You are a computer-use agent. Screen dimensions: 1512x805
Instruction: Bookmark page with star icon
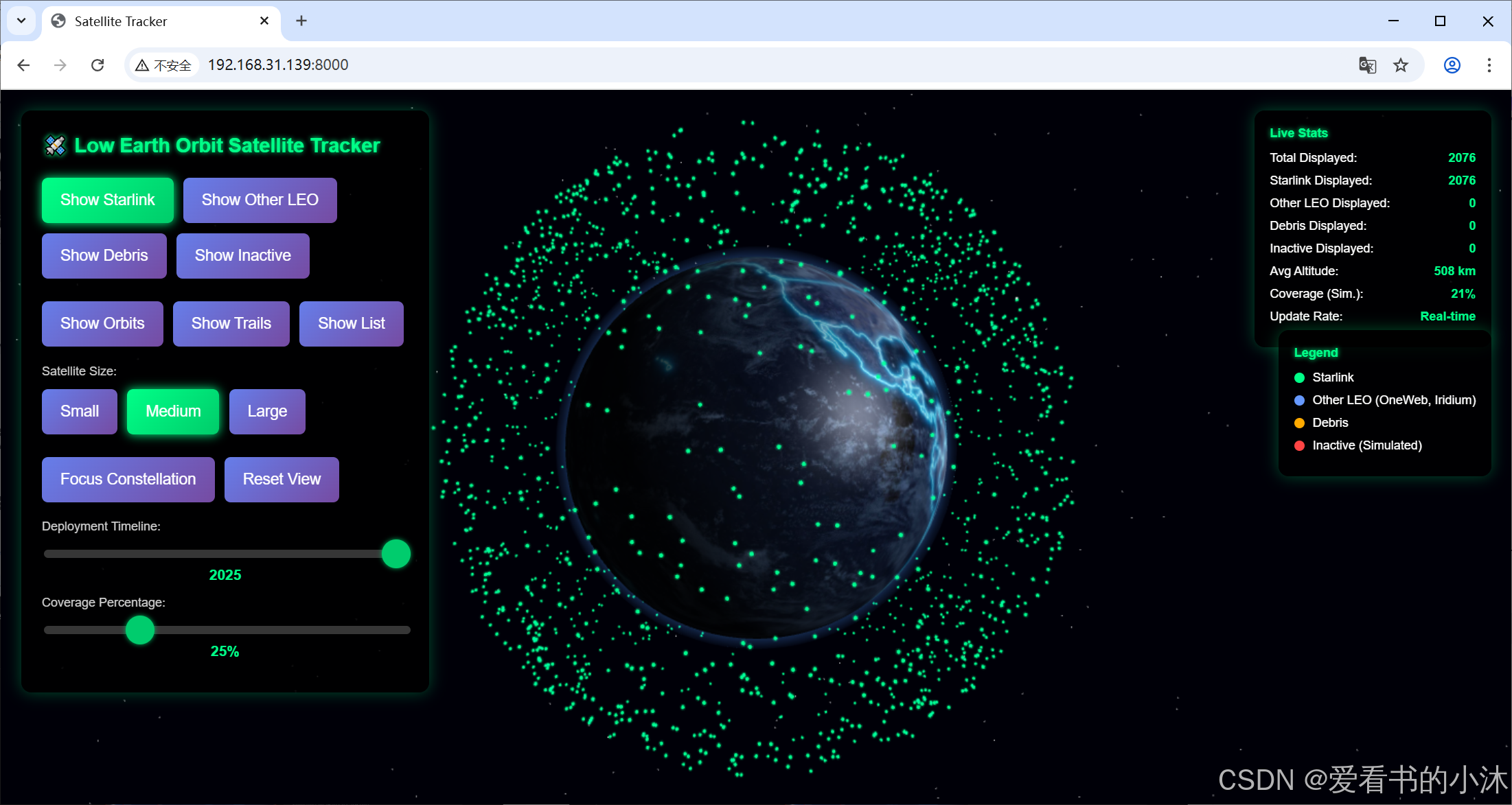click(x=1401, y=65)
